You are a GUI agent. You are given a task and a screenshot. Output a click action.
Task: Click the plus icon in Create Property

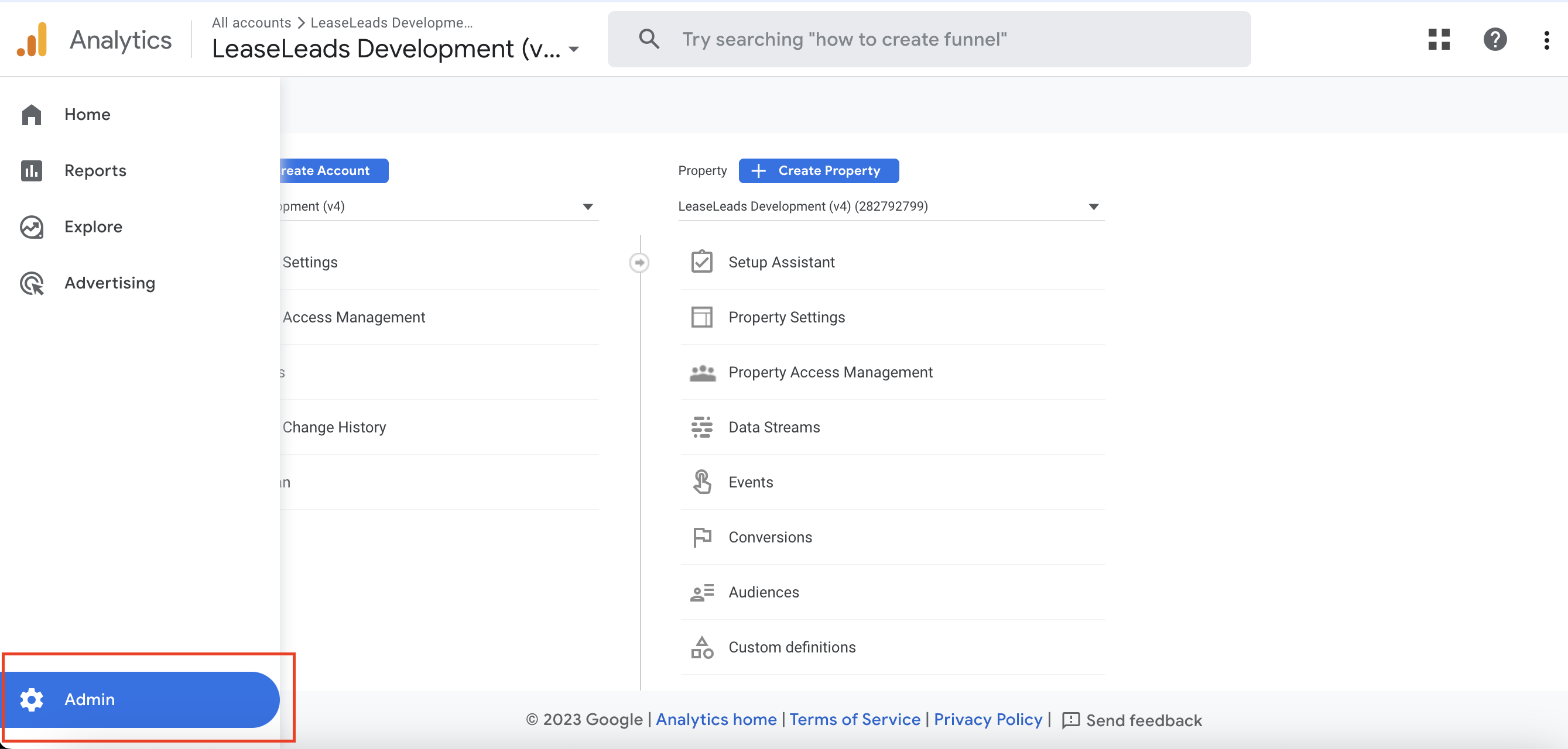click(x=758, y=171)
